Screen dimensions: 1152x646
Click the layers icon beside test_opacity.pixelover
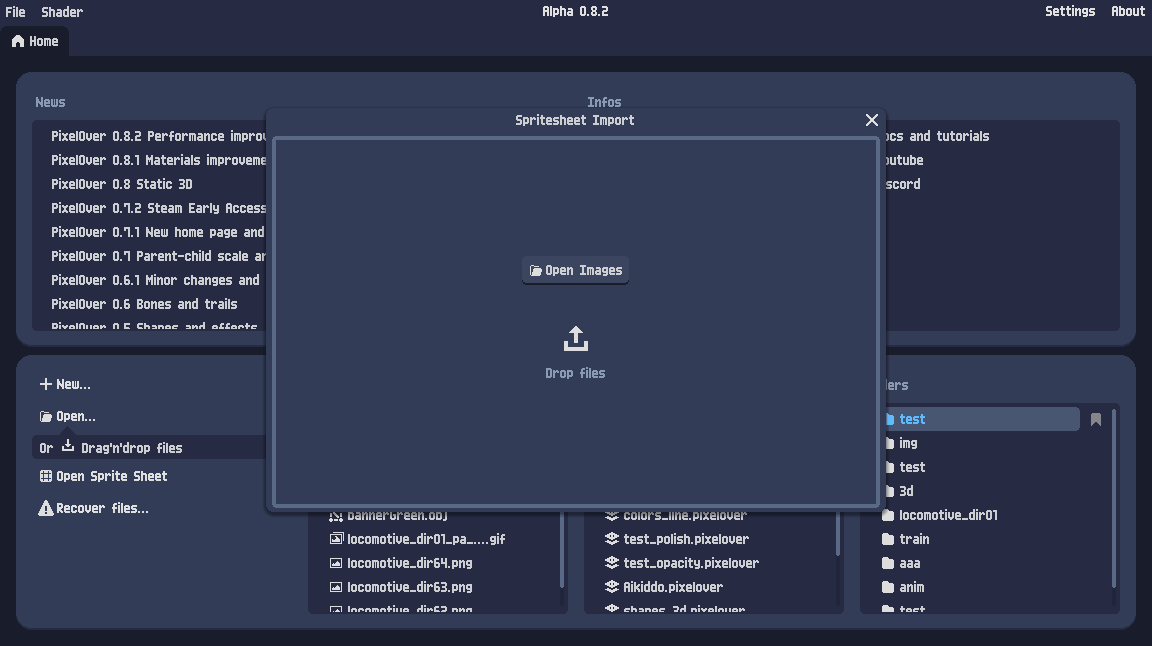pos(611,563)
